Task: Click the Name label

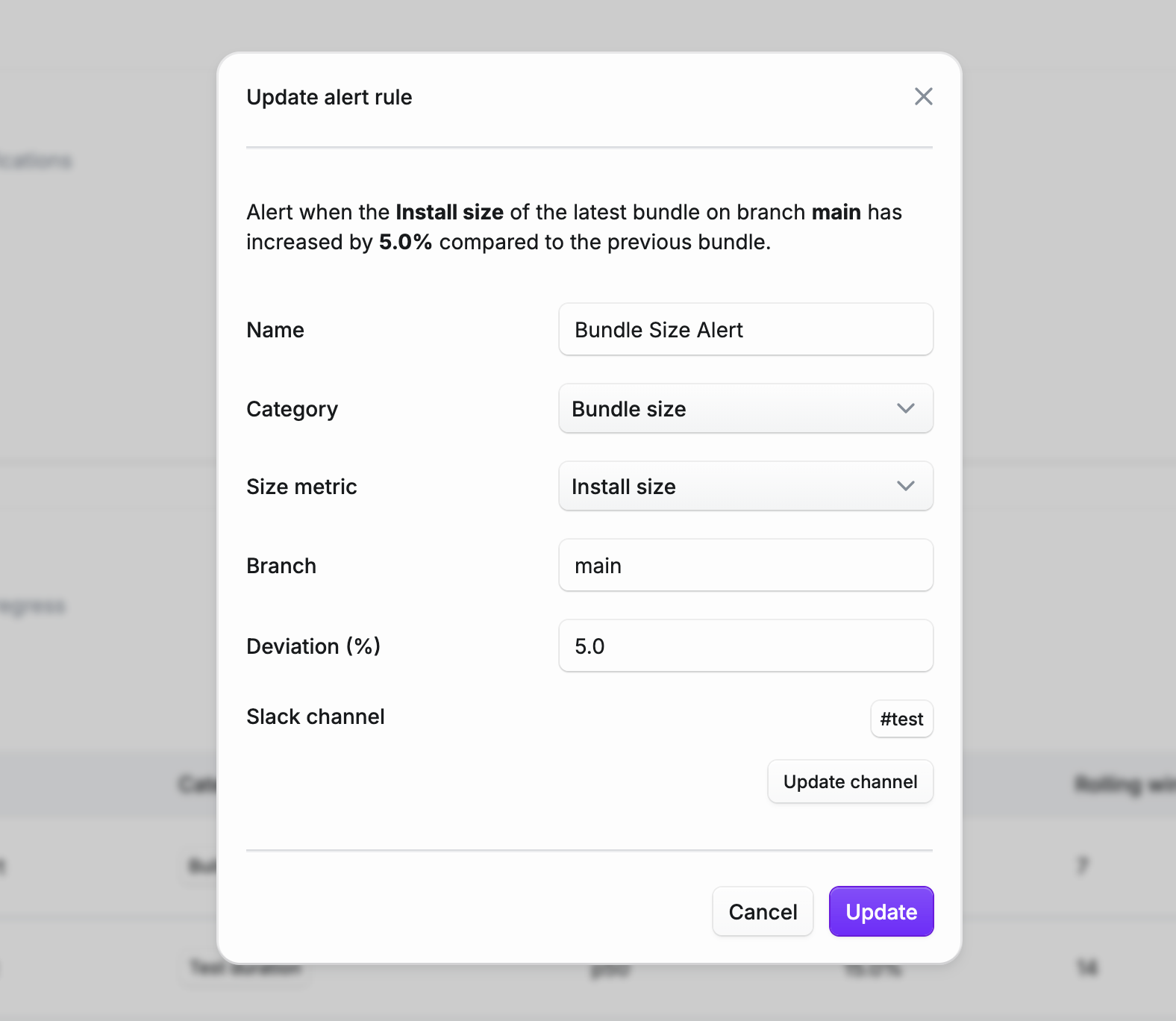Action: 275,329
